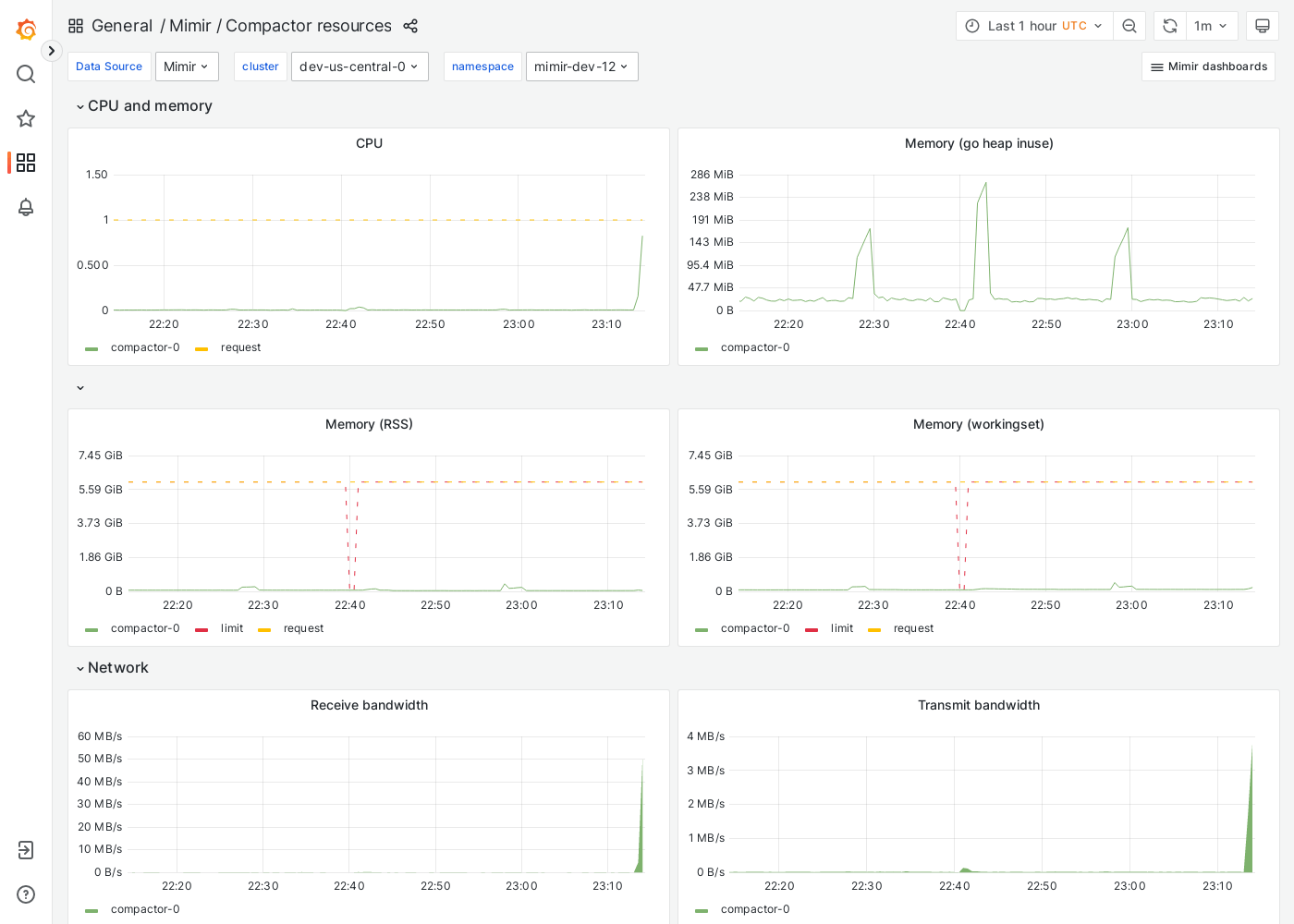
Task: Open the Mimir dashboards menu
Action: tap(1208, 66)
